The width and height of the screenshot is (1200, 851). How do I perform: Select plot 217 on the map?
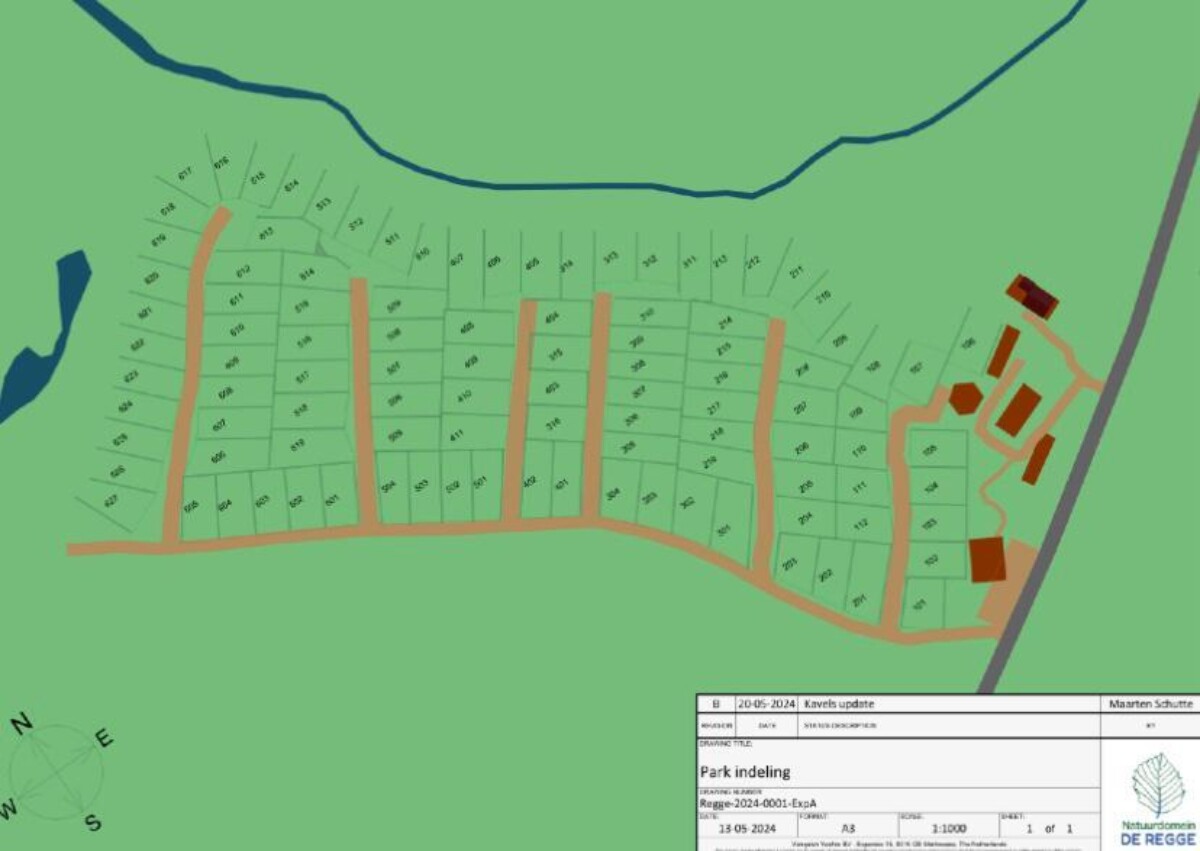pos(714,407)
